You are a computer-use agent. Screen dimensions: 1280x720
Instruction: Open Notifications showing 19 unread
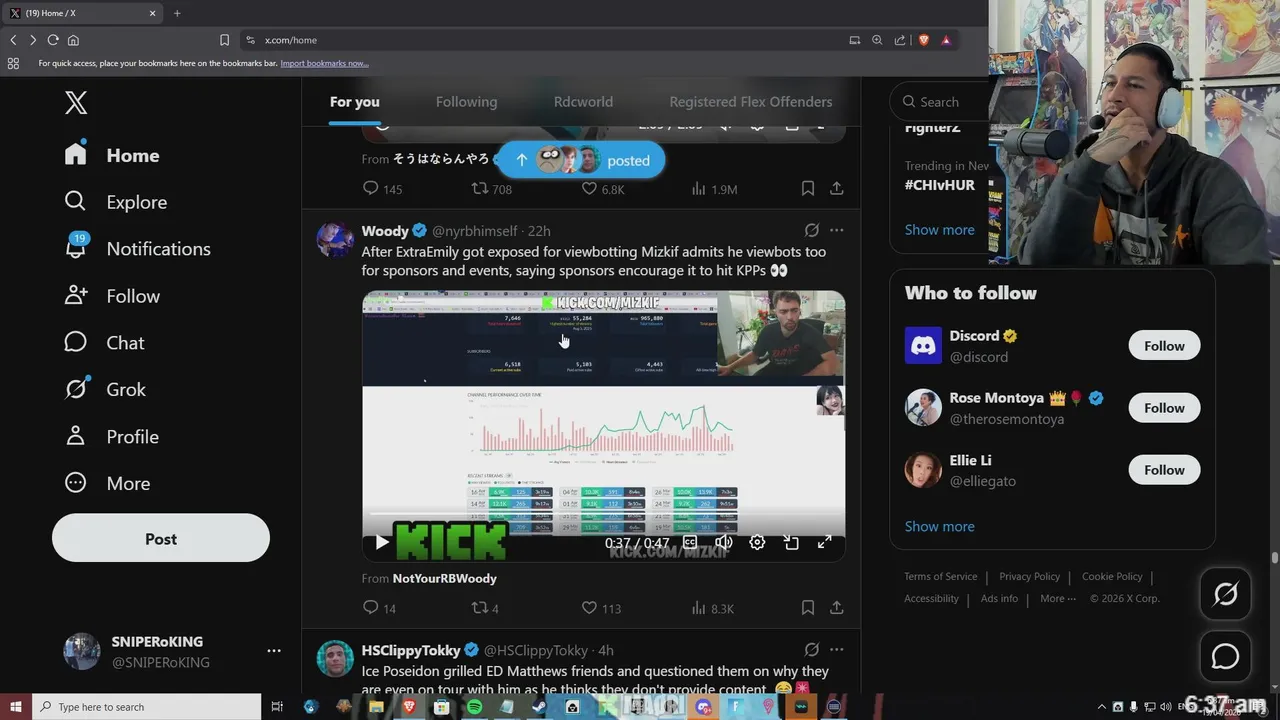[137, 249]
